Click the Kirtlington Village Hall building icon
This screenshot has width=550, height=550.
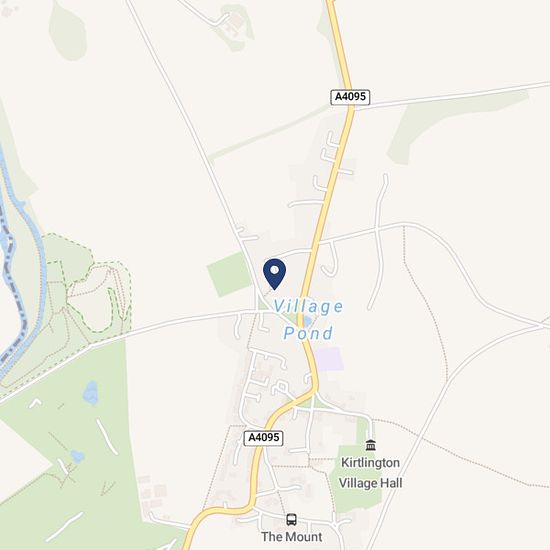pyautogui.click(x=370, y=445)
